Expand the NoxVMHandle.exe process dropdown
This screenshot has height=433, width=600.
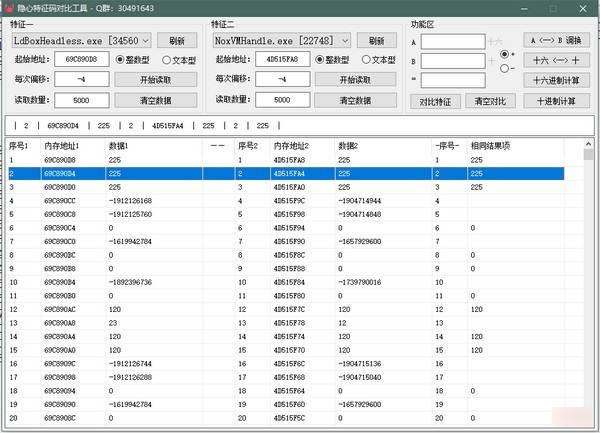point(343,40)
